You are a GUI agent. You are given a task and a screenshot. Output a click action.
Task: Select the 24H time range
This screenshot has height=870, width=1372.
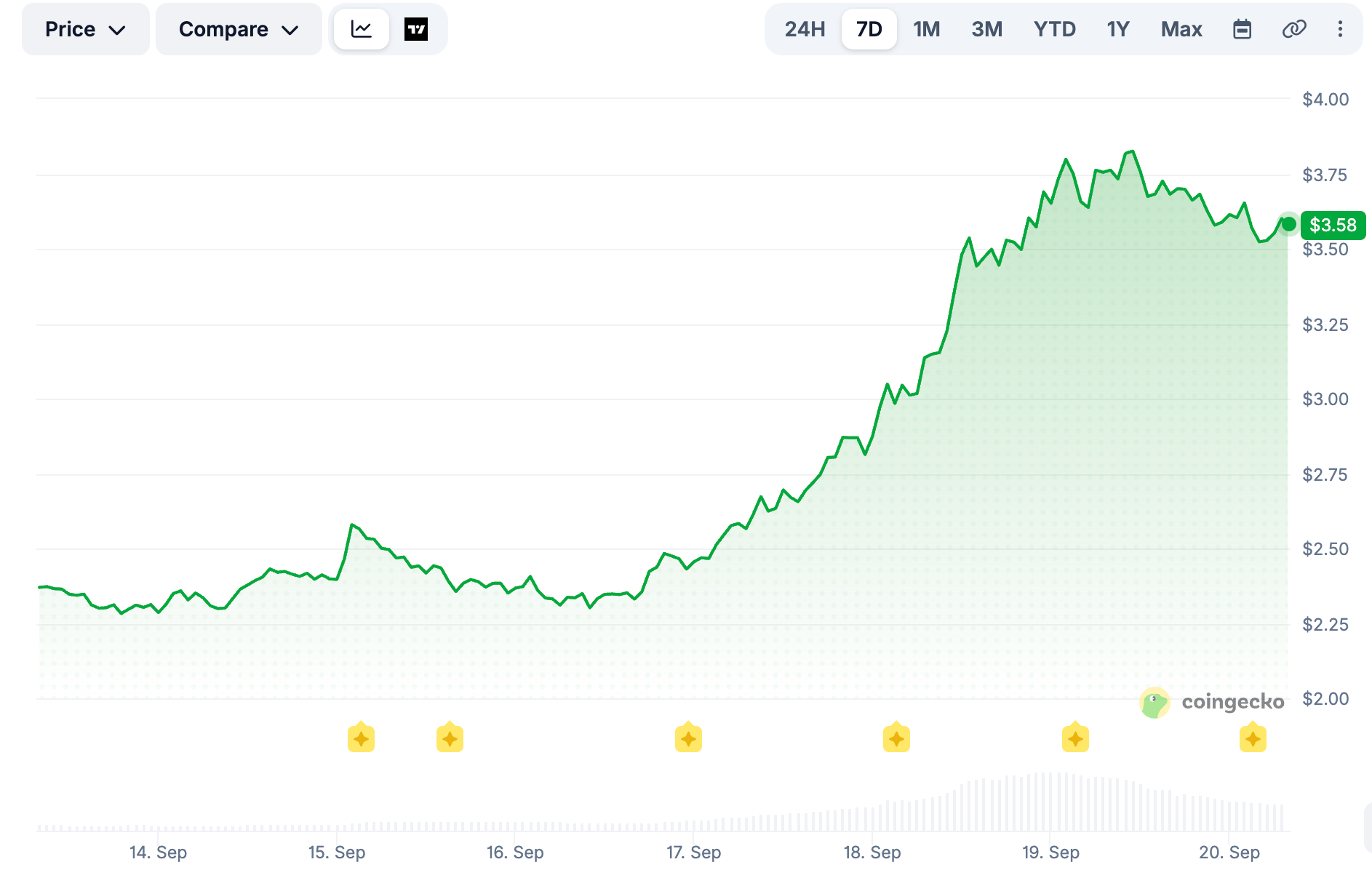805,29
